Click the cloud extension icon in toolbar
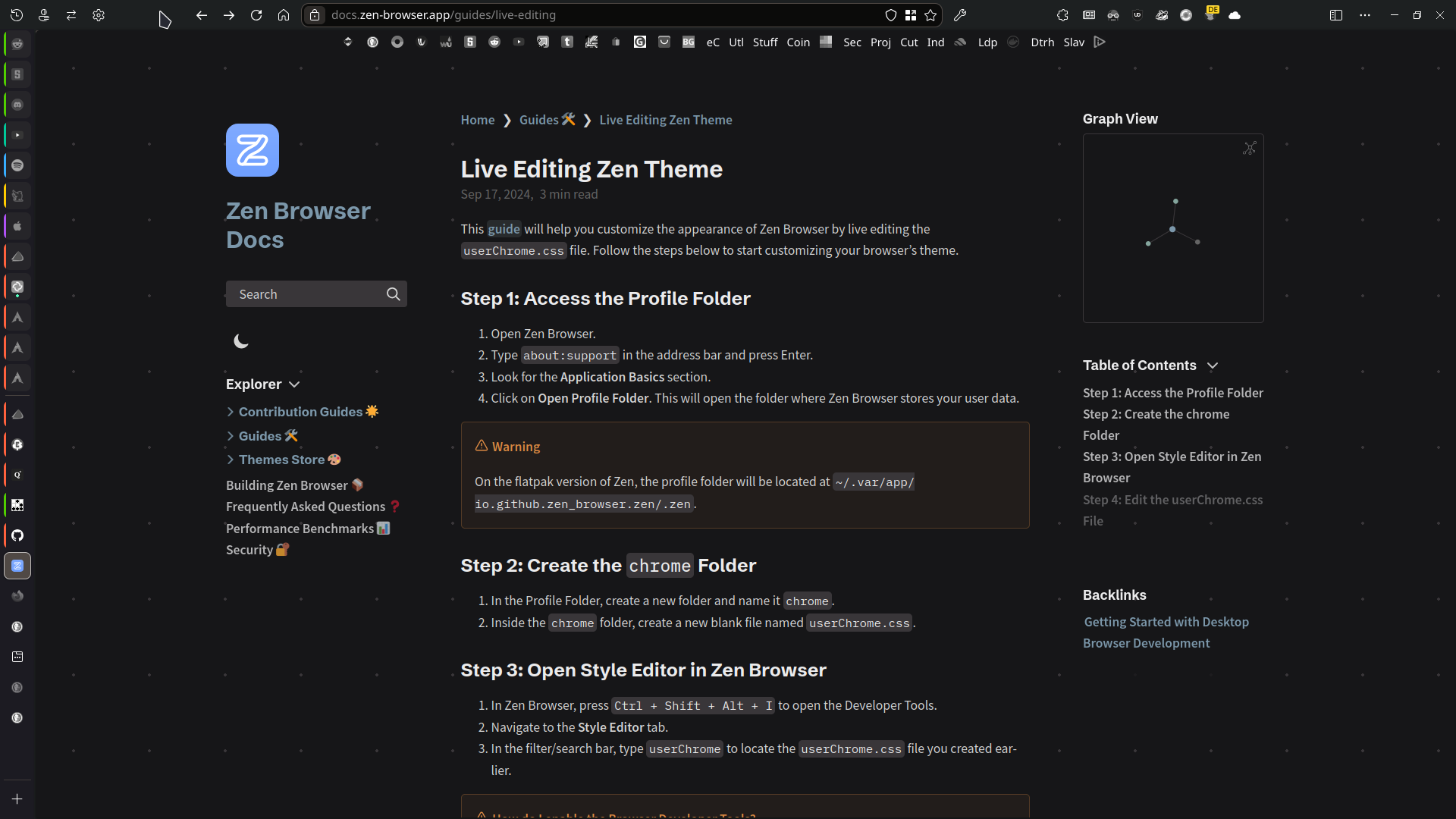 pos(1235,15)
